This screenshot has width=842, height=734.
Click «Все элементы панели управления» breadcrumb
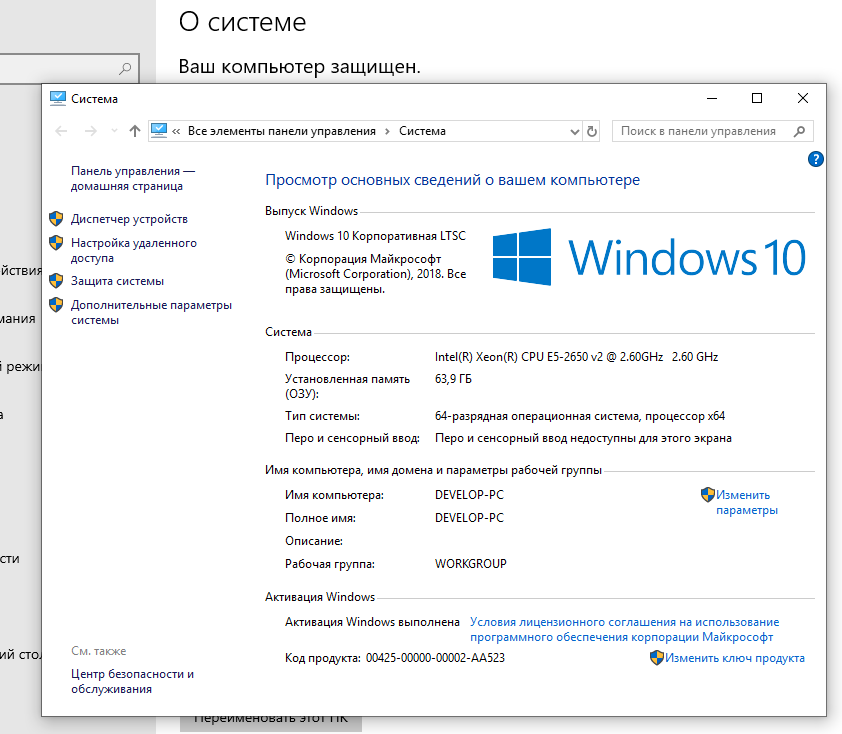pyautogui.click(x=281, y=131)
